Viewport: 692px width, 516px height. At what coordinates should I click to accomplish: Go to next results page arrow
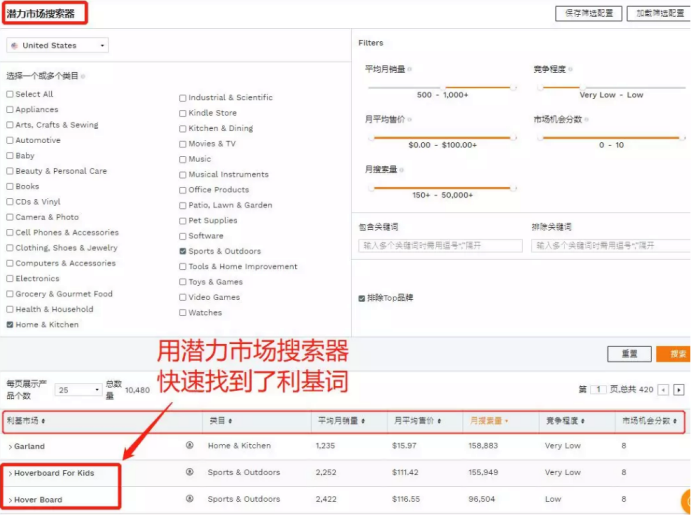pos(679,389)
